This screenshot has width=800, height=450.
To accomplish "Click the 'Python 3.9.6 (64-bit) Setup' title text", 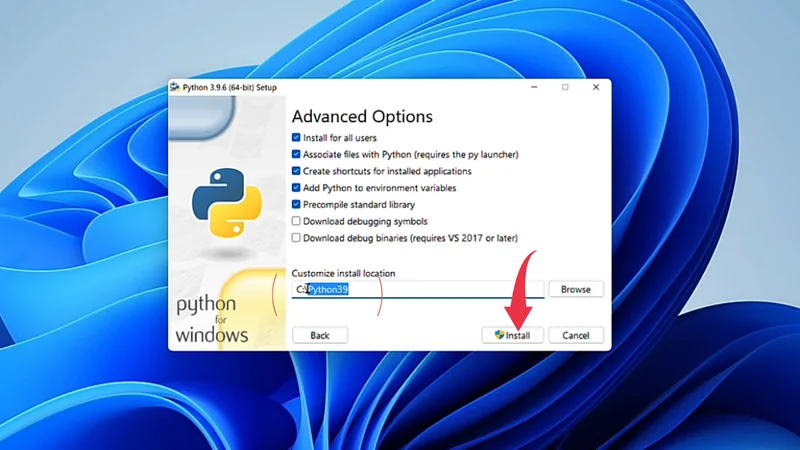I will (230, 87).
